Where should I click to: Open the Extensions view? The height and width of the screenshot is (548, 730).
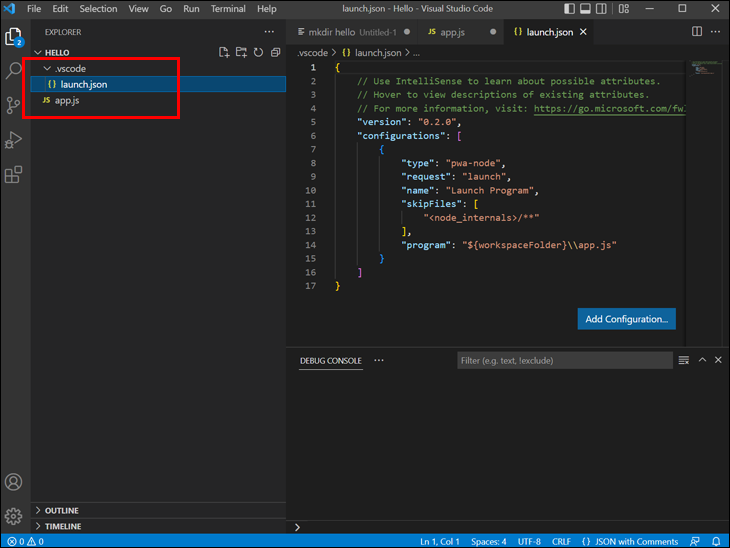tap(14, 175)
